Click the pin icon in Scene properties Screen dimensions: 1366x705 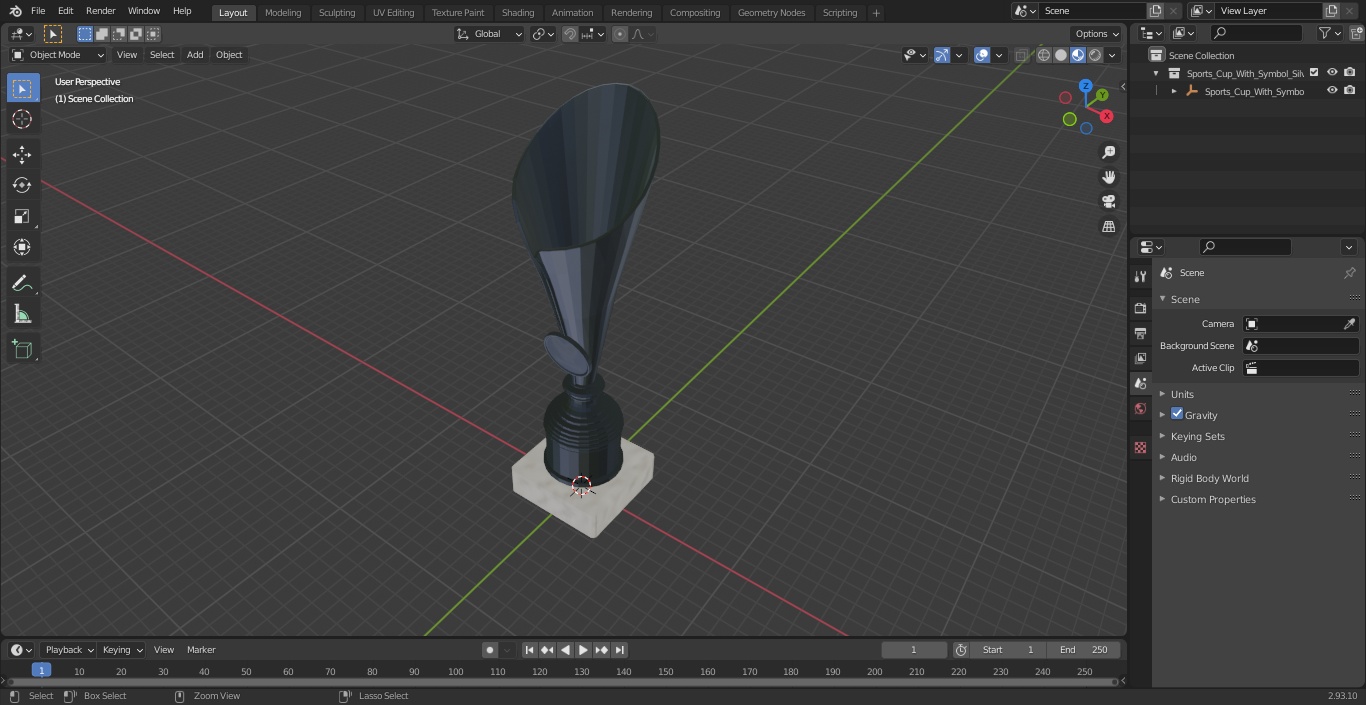[x=1349, y=273]
